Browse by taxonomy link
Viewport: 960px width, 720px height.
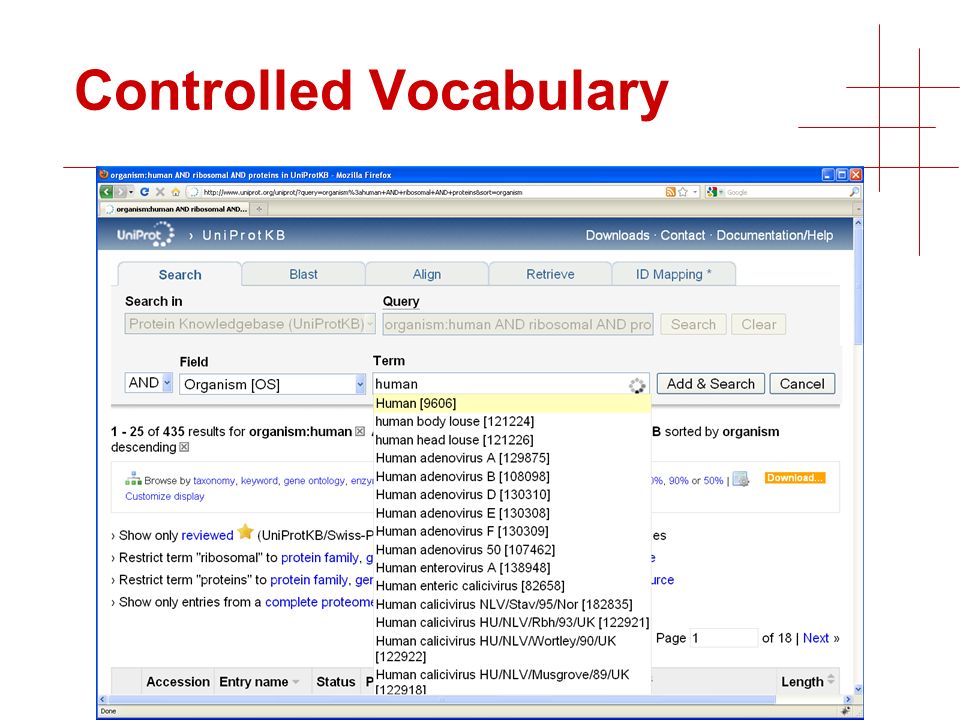tap(214, 481)
